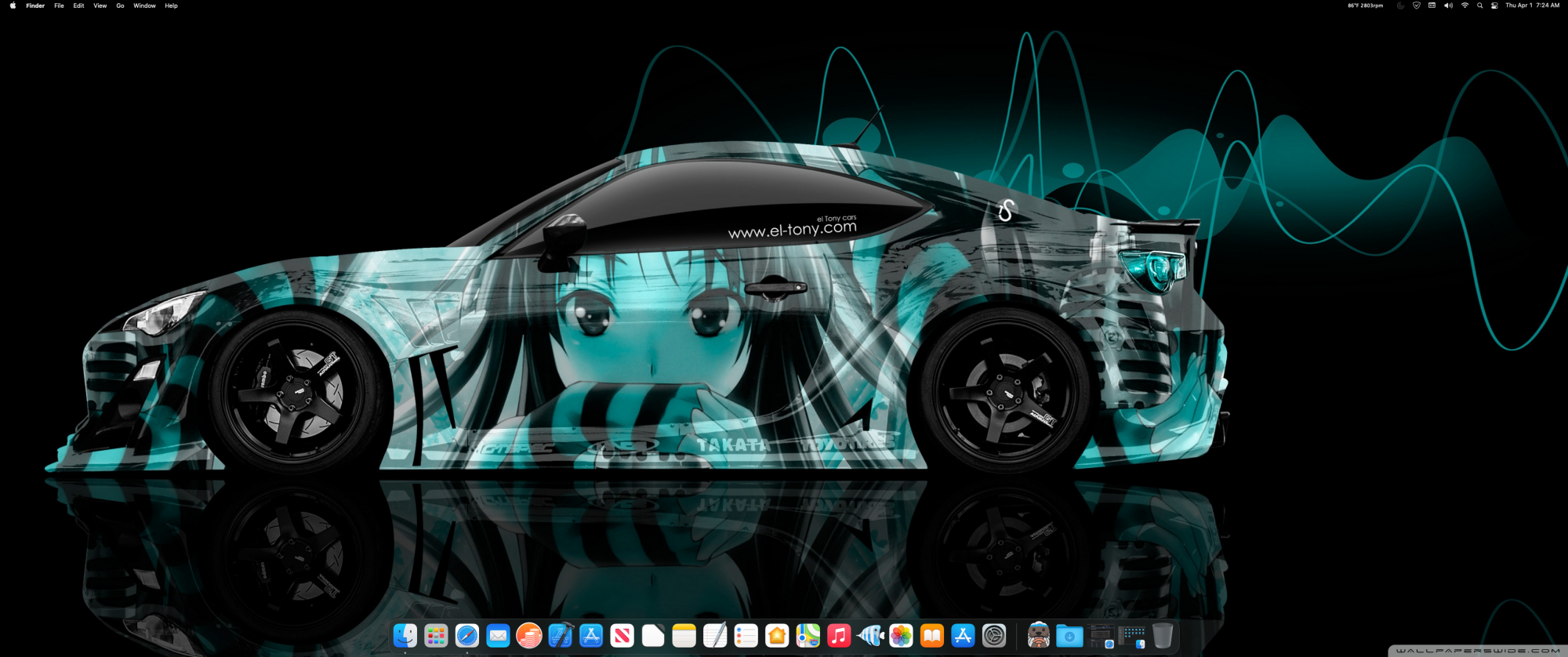Open the Downloads folder stack in Dock

click(x=1069, y=636)
